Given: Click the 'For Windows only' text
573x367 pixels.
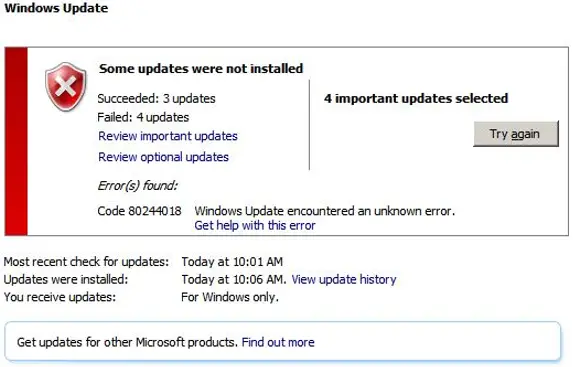Looking at the screenshot, I should (x=230, y=297).
